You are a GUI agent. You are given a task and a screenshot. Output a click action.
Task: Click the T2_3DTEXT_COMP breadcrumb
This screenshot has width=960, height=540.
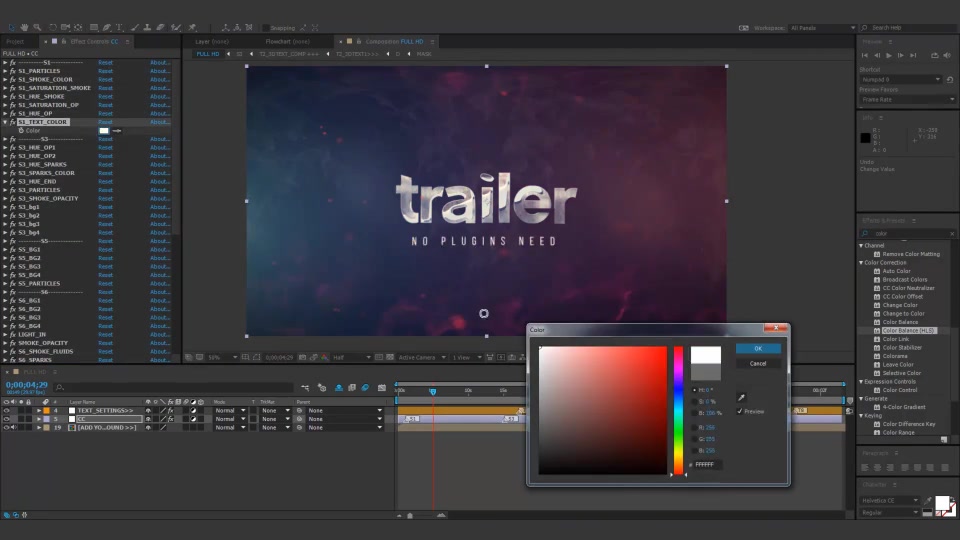pyautogui.click(x=288, y=54)
